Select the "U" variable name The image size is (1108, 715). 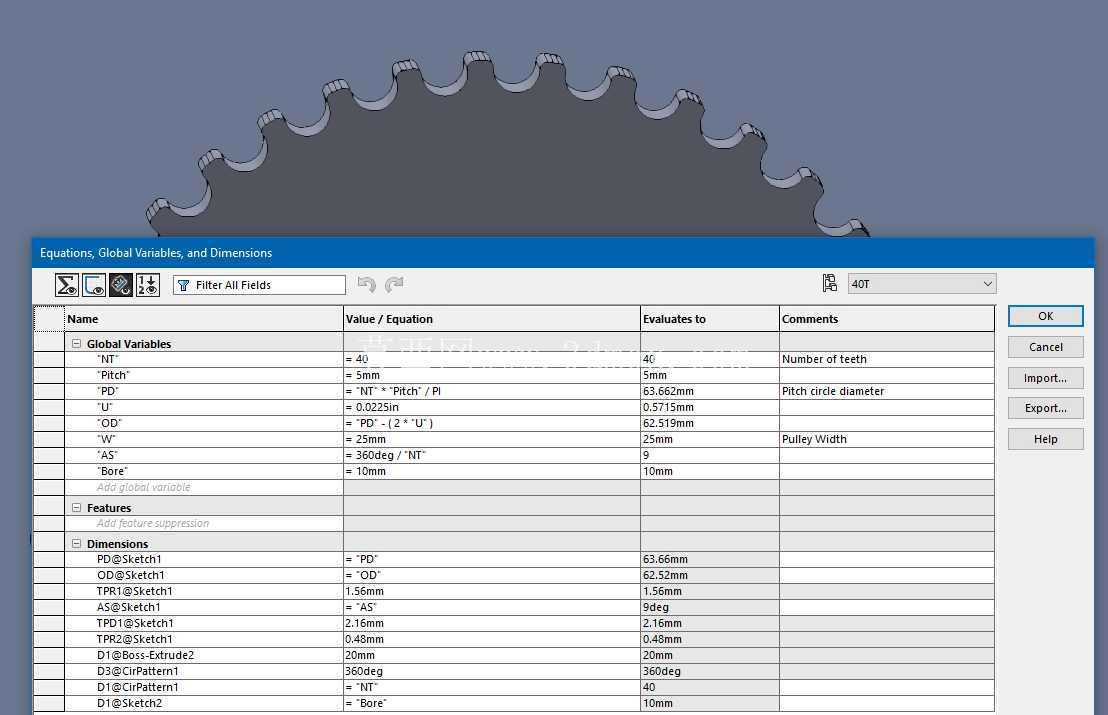pyautogui.click(x=105, y=407)
